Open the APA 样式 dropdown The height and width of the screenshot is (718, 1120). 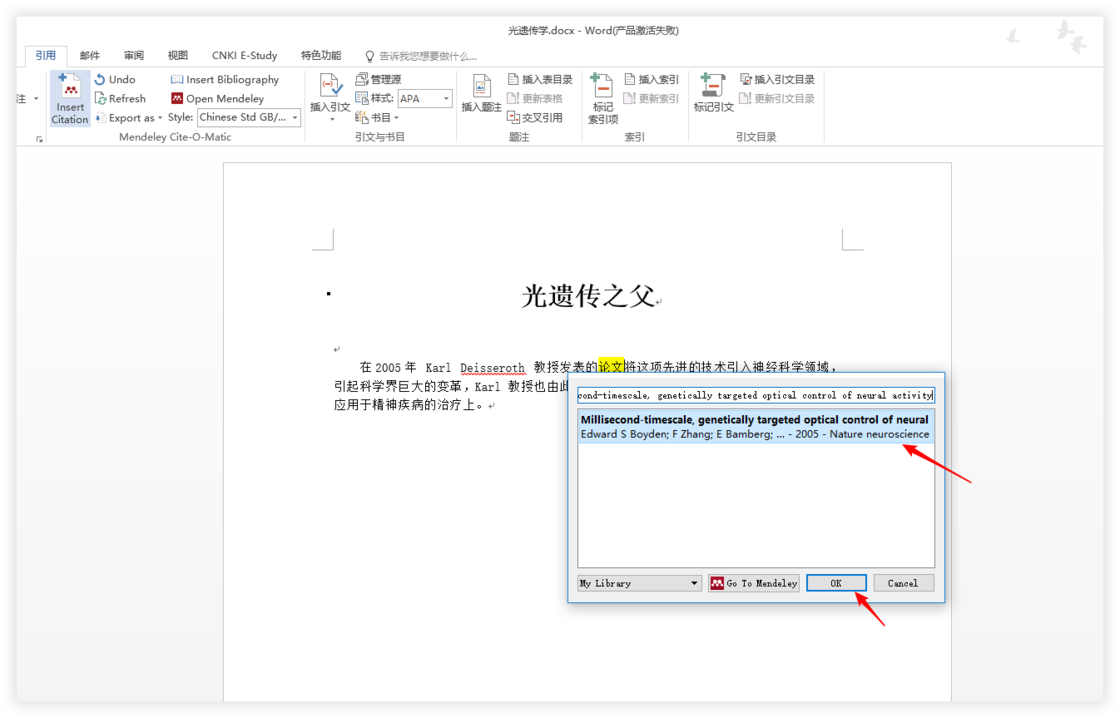tap(446, 98)
